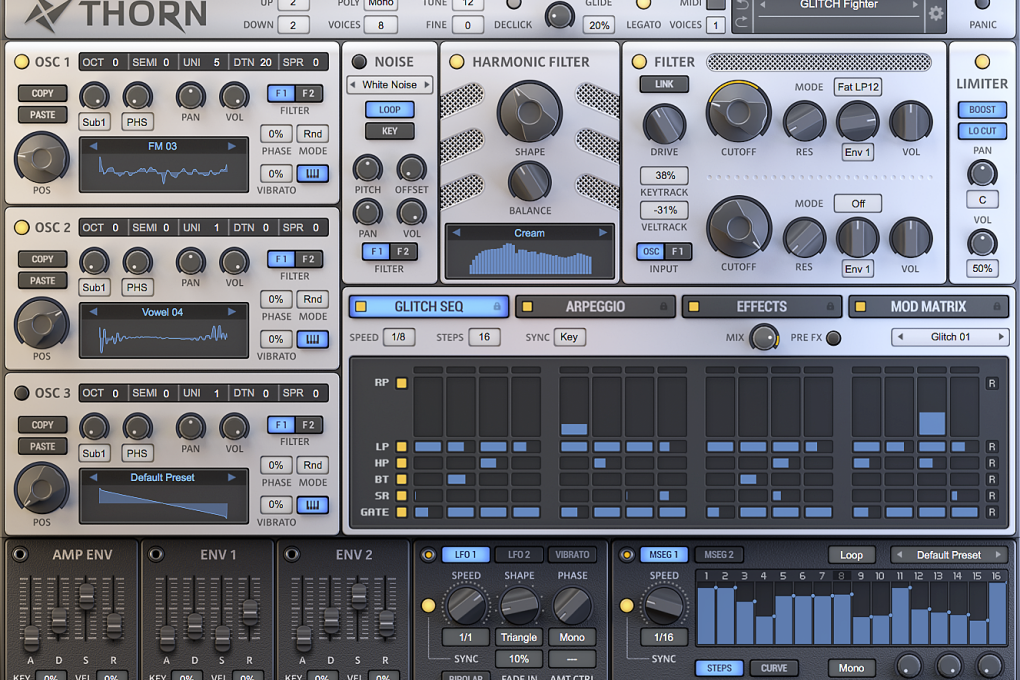The image size is (1020, 680).
Task: Click lock icon on ARPEGGIO tab
Action: pyautogui.click(x=664, y=306)
